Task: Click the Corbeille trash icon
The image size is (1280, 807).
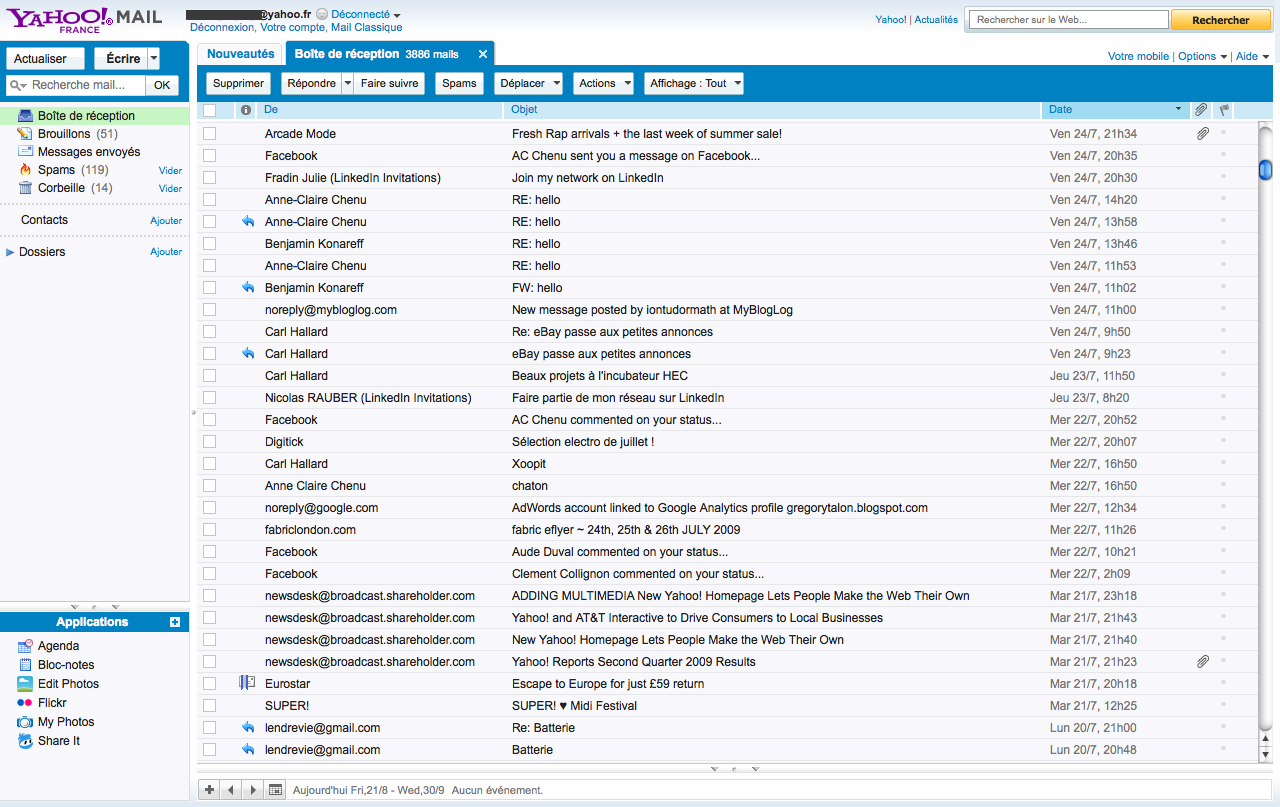Action: point(25,188)
